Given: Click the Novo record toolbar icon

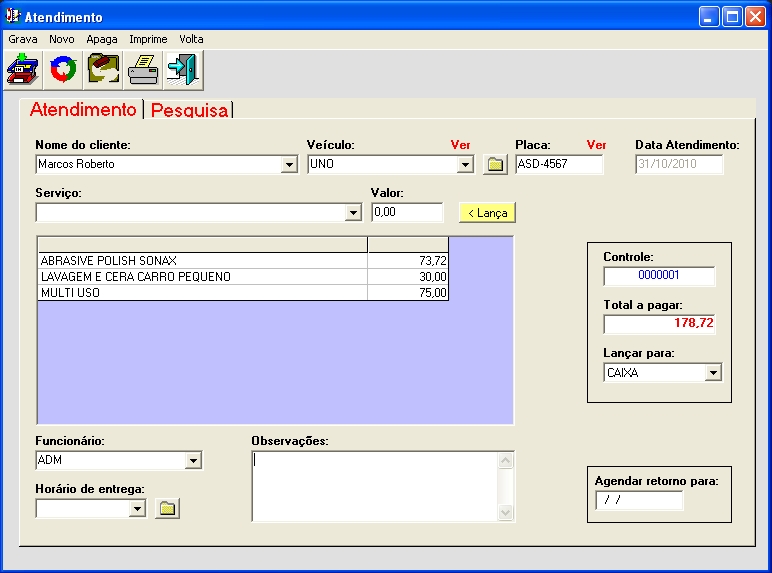Looking at the screenshot, I should [62, 70].
